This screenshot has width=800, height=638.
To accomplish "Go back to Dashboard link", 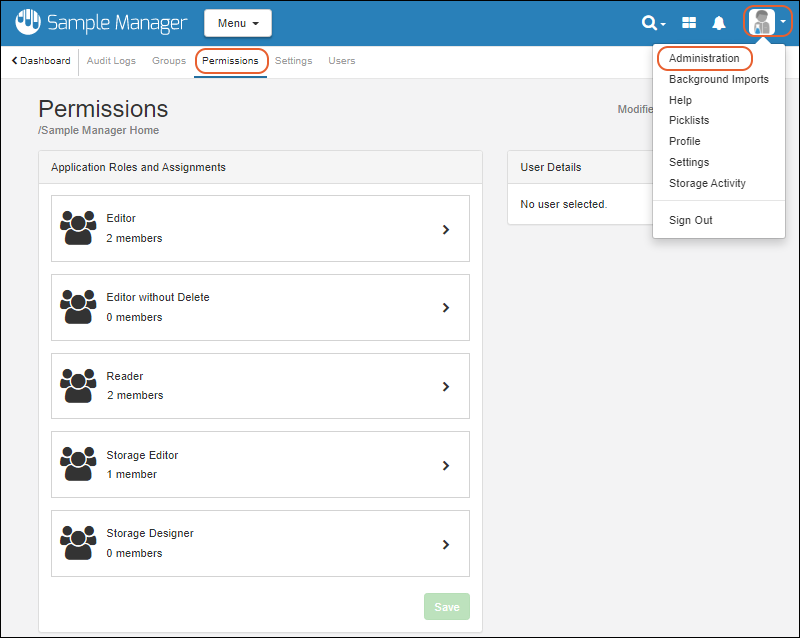I will pyautogui.click(x=41, y=61).
